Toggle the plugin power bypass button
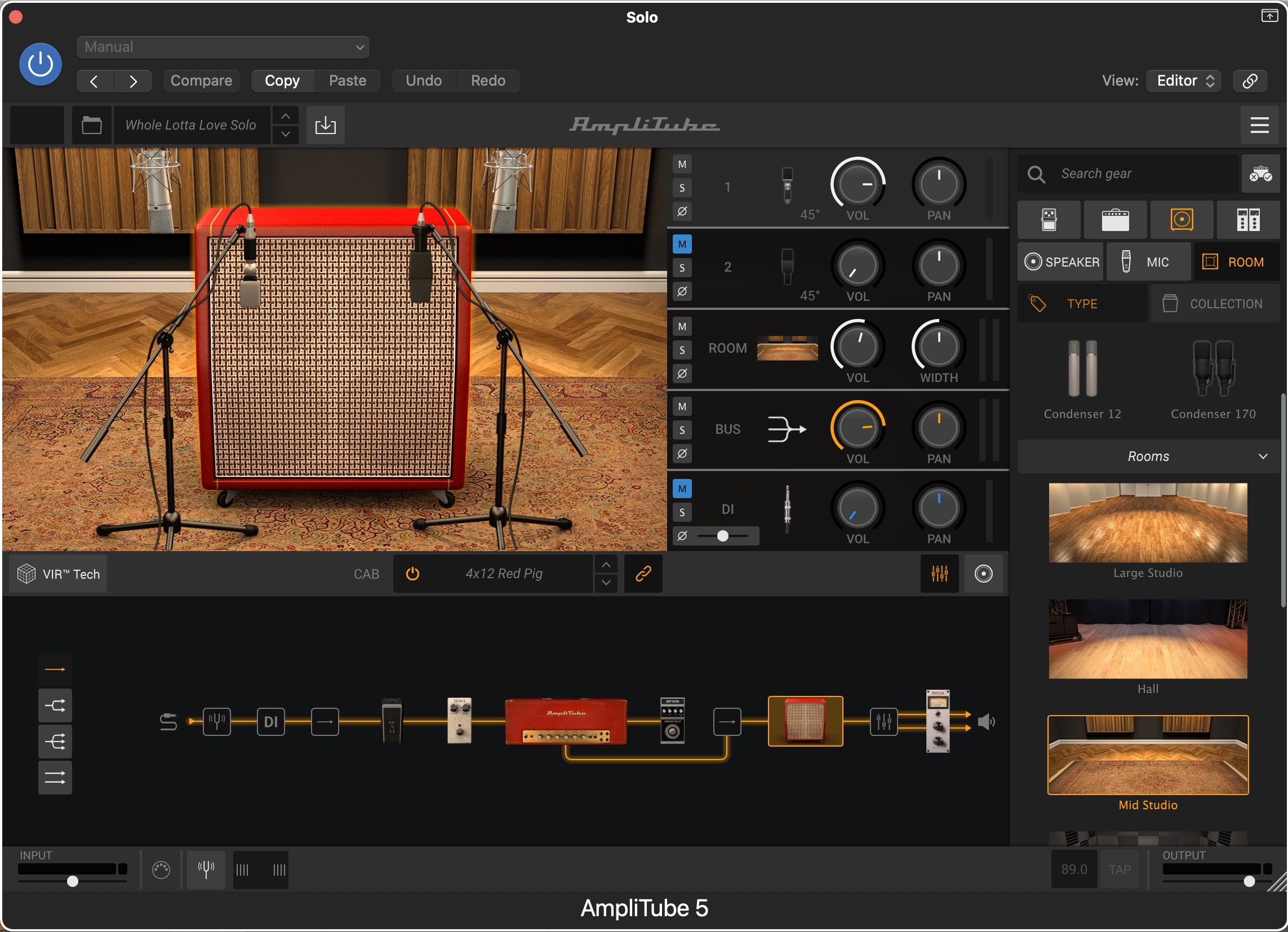 point(41,64)
